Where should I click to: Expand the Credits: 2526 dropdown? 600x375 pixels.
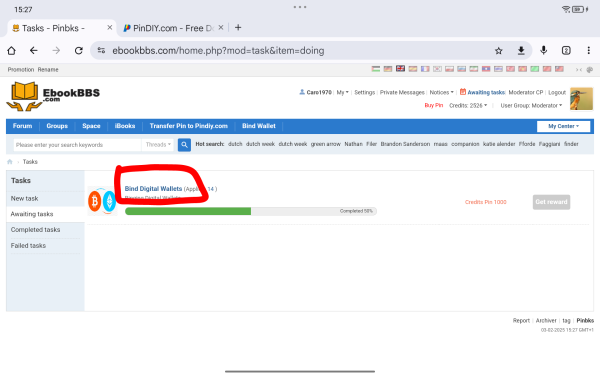(x=468, y=105)
